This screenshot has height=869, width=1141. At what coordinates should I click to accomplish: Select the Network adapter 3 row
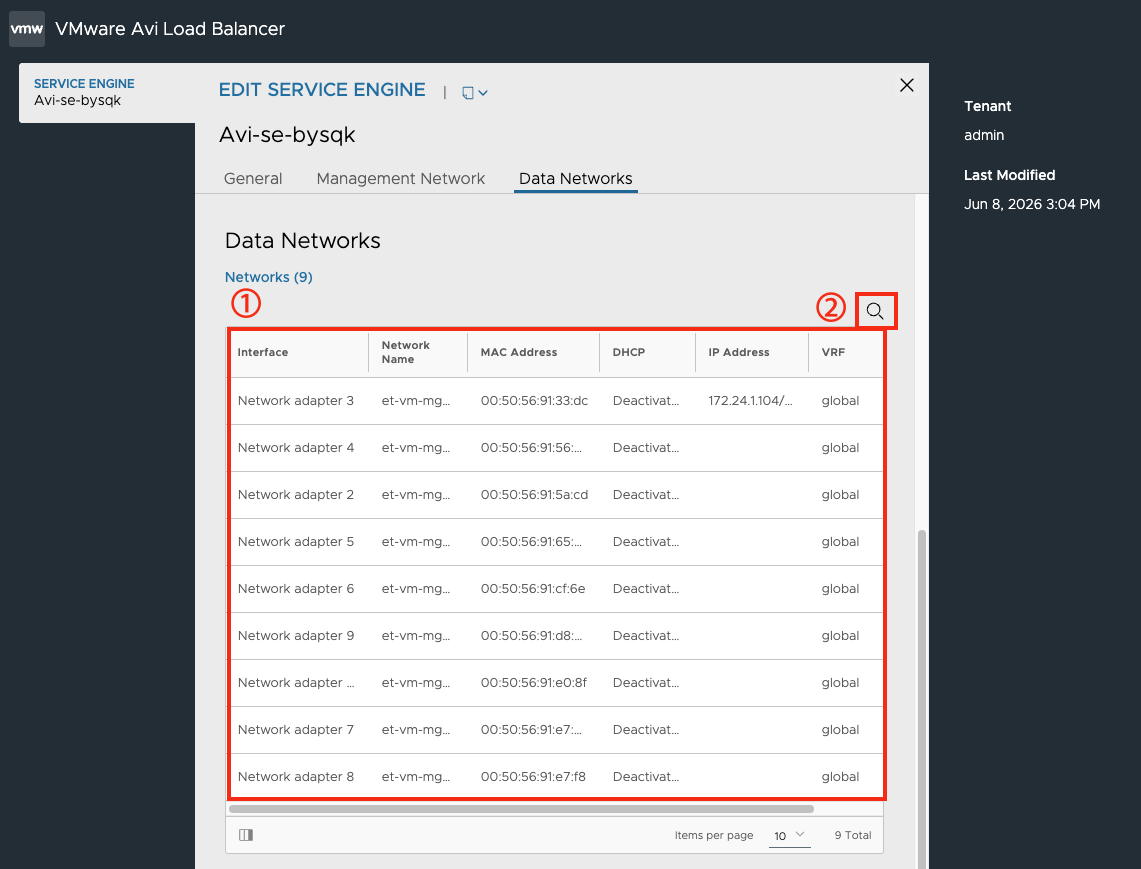click(556, 401)
